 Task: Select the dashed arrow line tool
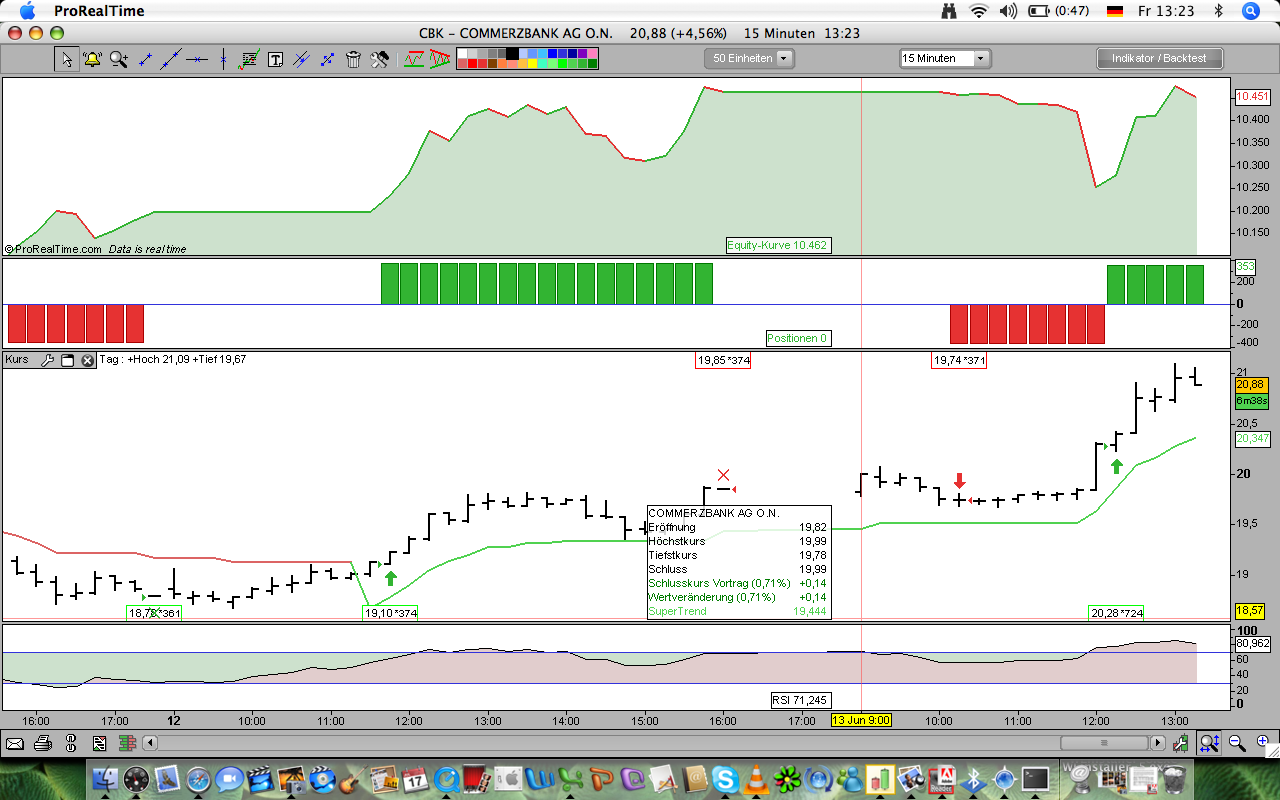[327, 59]
